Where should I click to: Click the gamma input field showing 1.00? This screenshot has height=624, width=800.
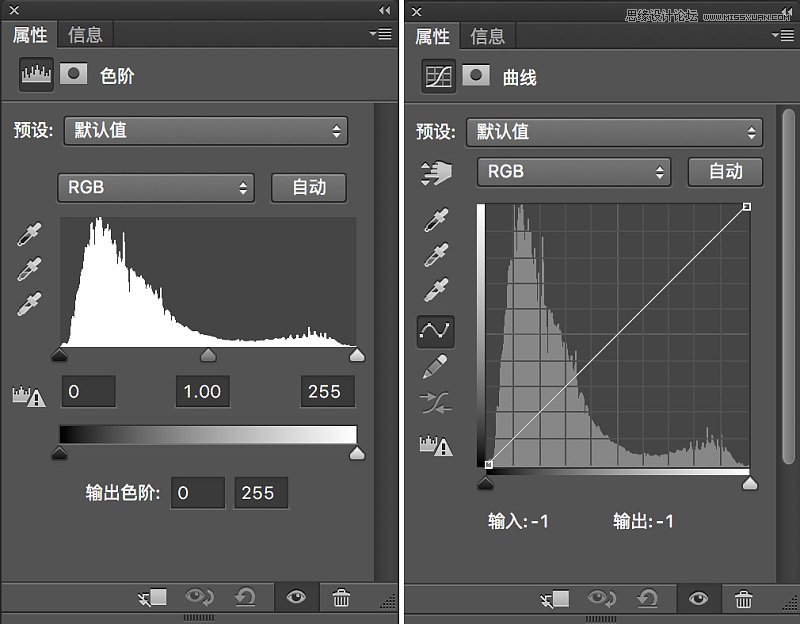point(202,391)
